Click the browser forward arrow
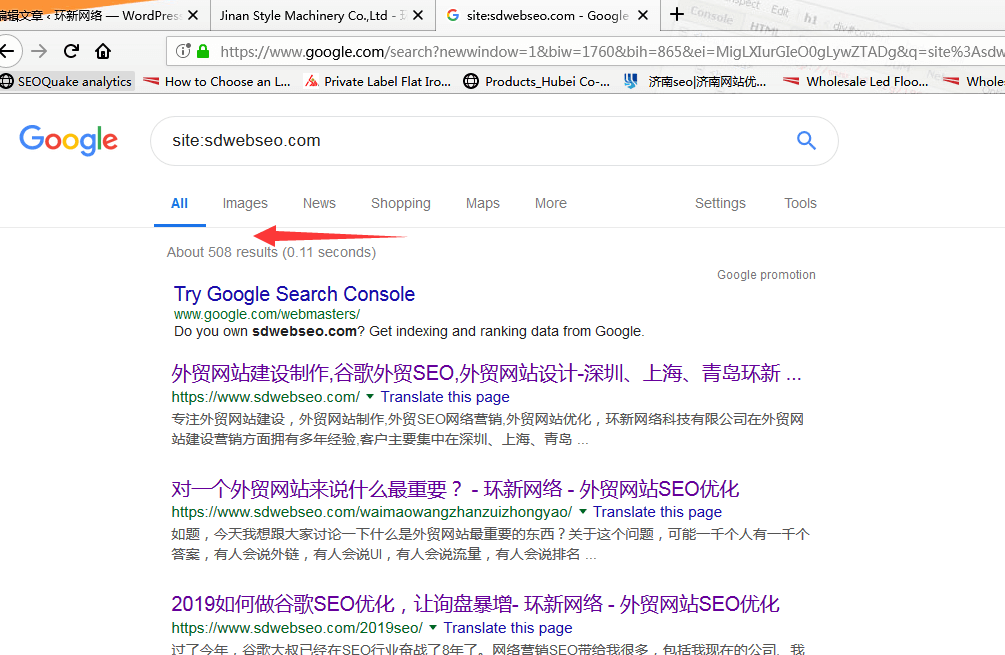Viewport: 1005px width, 655px height. click(x=39, y=51)
